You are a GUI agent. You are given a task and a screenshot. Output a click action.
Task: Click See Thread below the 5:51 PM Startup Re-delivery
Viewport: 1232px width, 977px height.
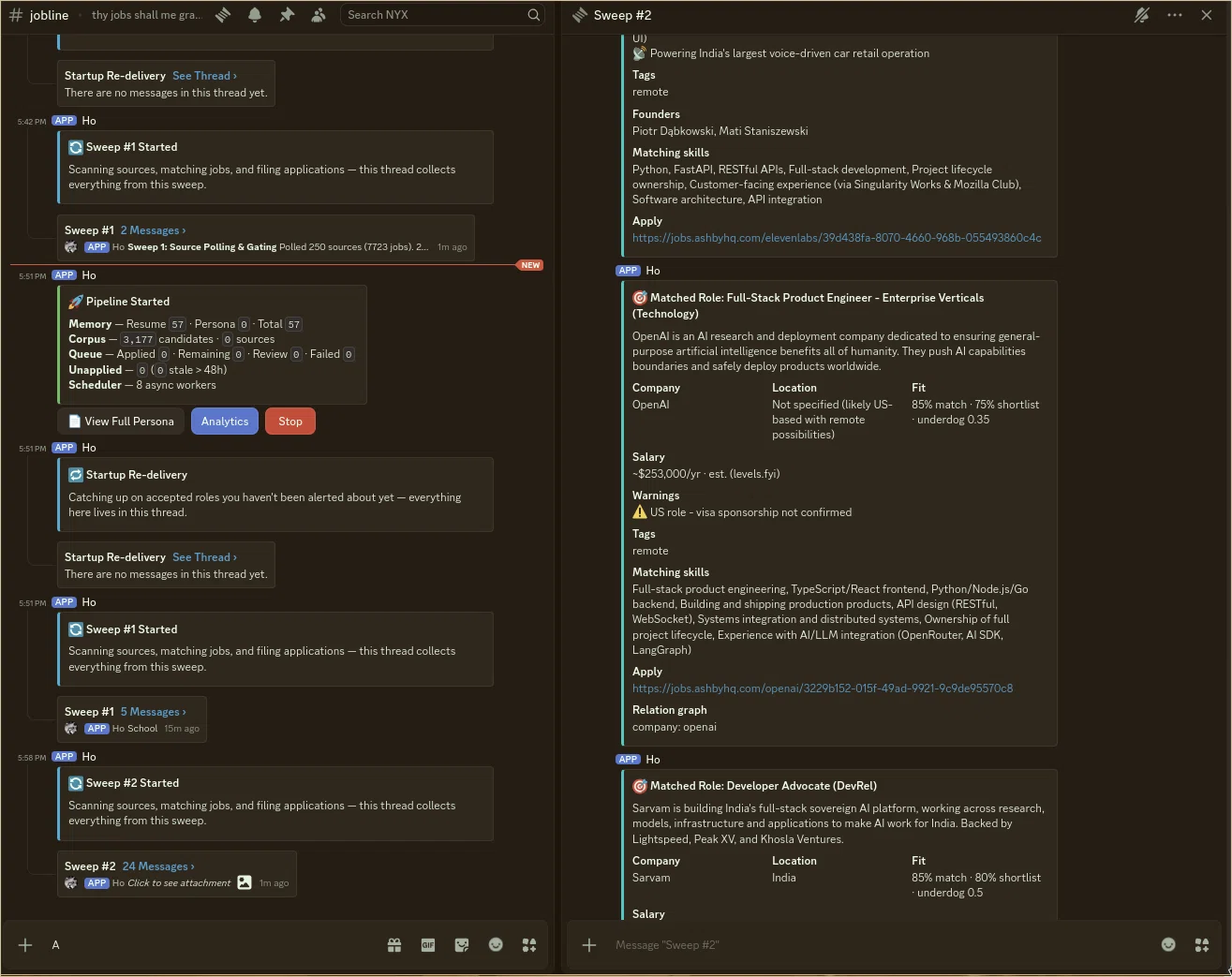click(x=204, y=557)
